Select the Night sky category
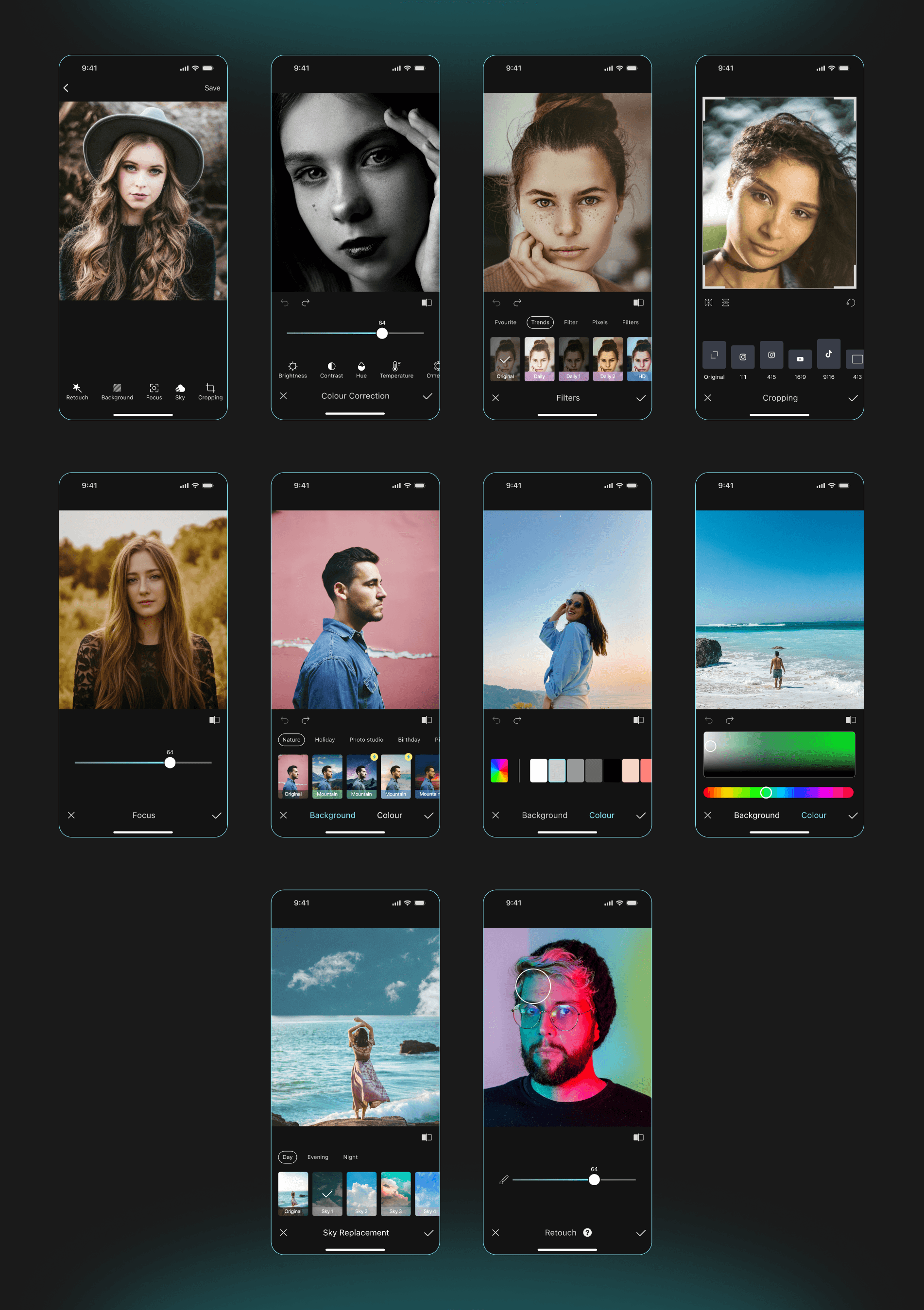The height and width of the screenshot is (1310, 924). tap(350, 1157)
